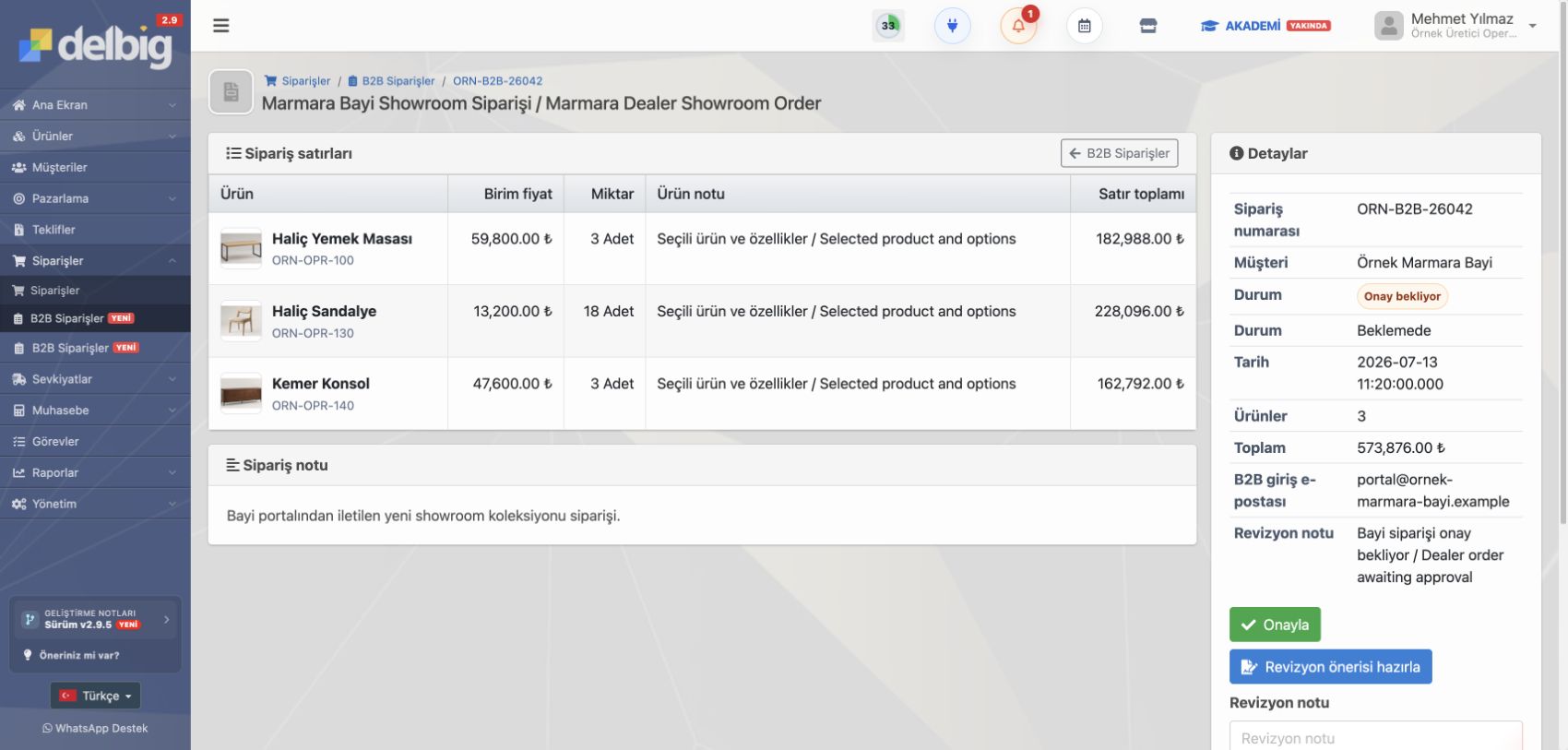
Task: Collapse the Siparişler sidebar section
Action: (x=95, y=261)
